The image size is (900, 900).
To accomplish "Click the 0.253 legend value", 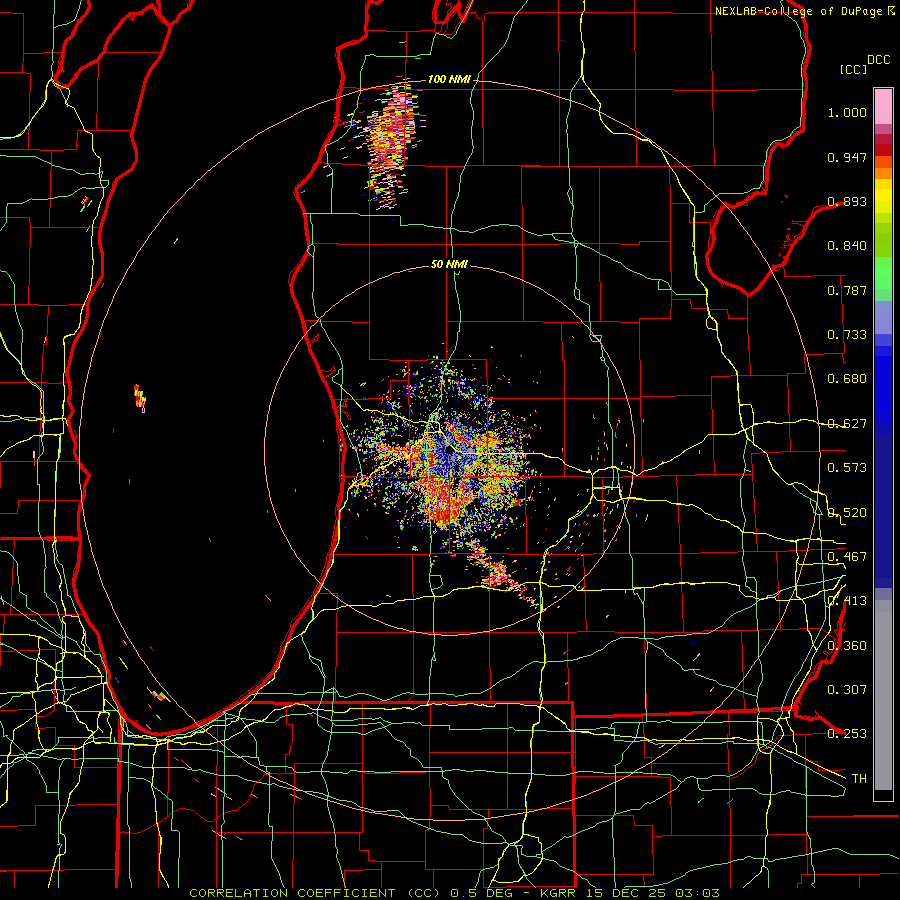I will coord(847,734).
